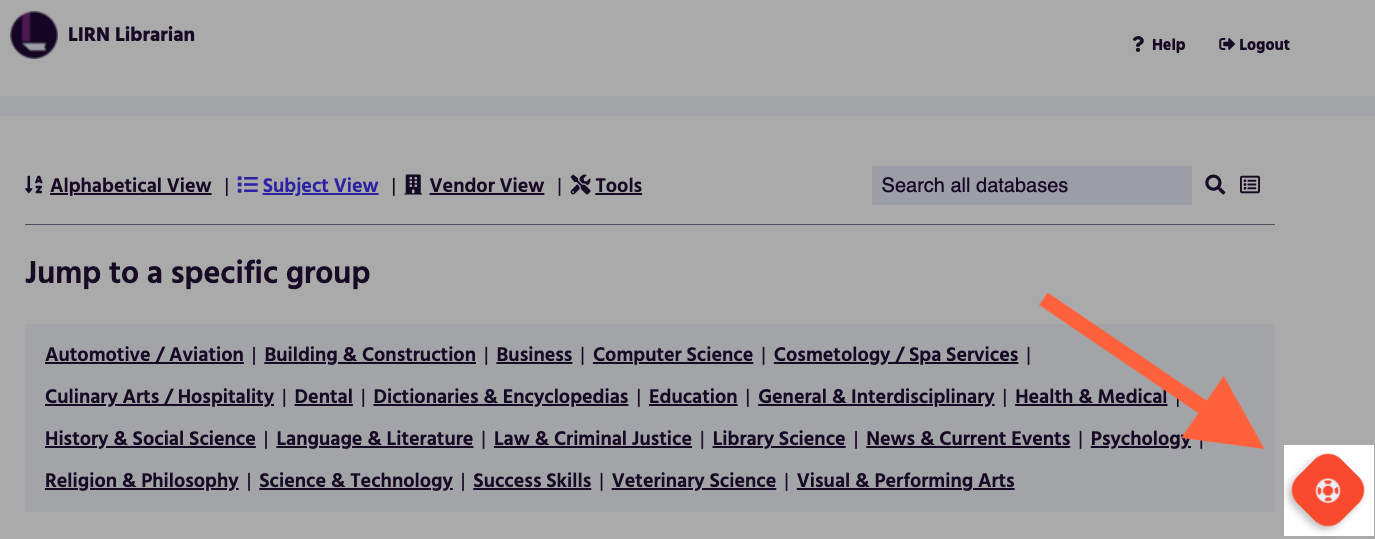Click the magnifying glass search icon

[x=1215, y=185]
